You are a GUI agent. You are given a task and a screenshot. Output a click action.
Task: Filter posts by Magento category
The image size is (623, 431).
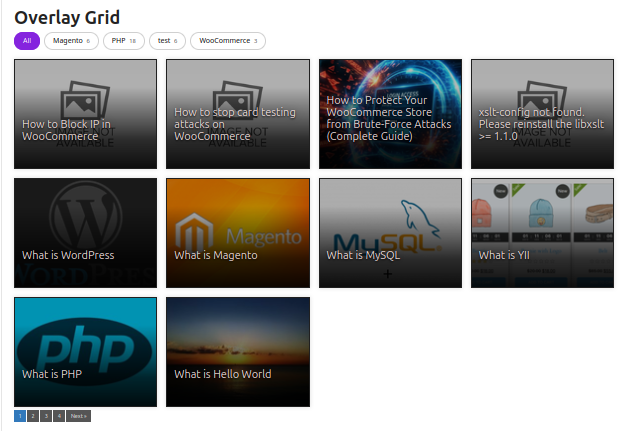[72, 41]
